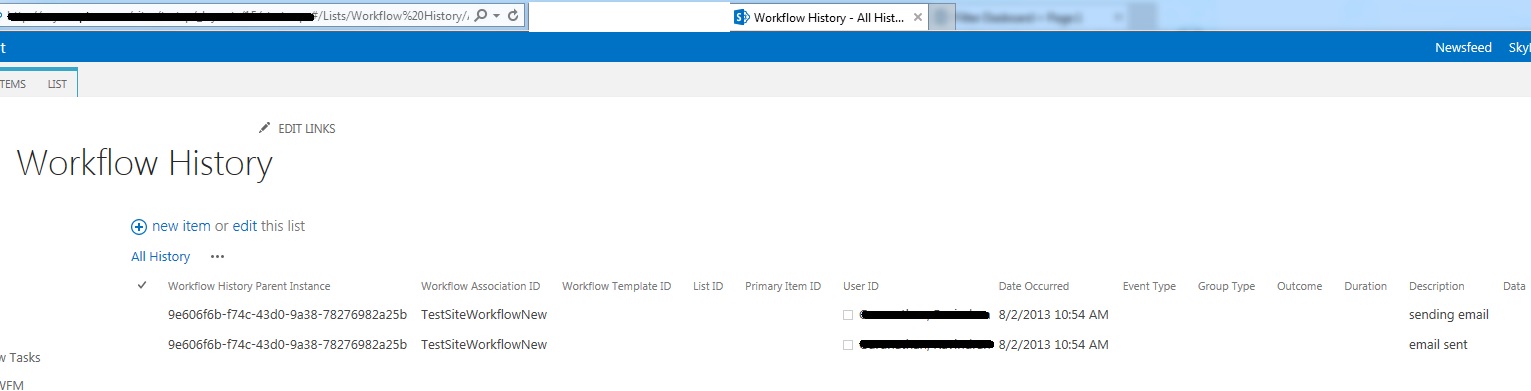Viewport: 1531px width, 391px height.
Task: Sort by Date Occurred column
Action: (x=1034, y=287)
